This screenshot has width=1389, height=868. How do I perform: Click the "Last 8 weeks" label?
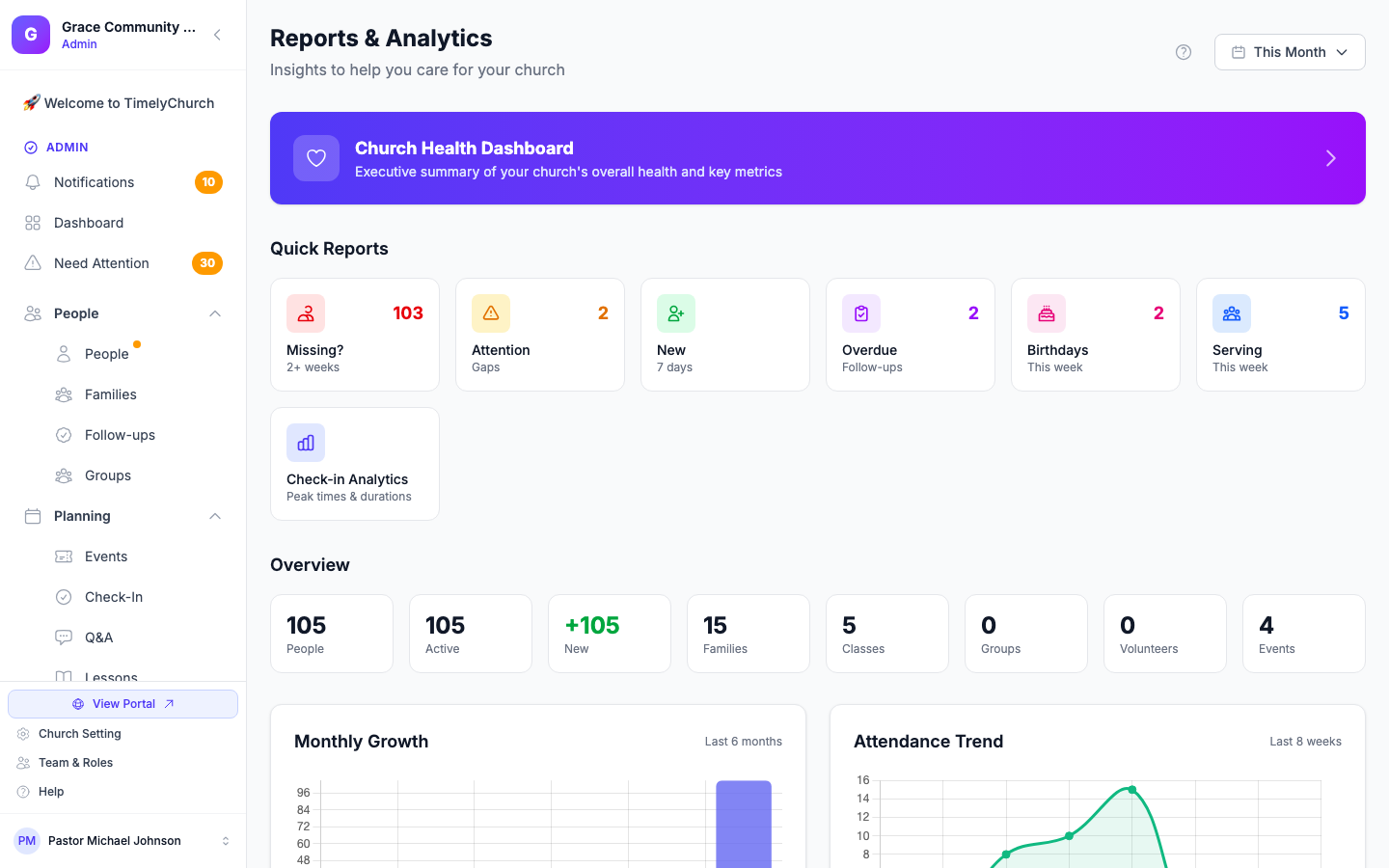[1305, 742]
